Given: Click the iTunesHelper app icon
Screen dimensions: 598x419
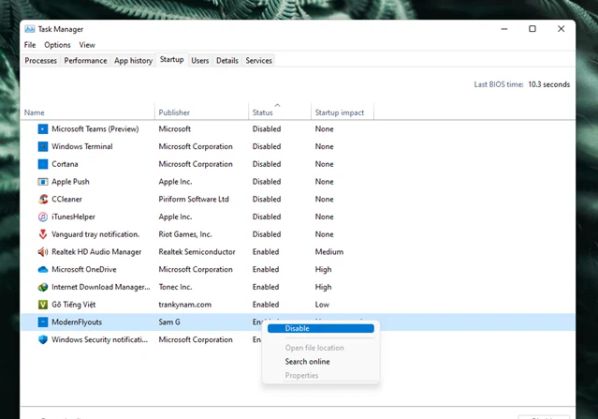Looking at the screenshot, I should click(43, 217).
